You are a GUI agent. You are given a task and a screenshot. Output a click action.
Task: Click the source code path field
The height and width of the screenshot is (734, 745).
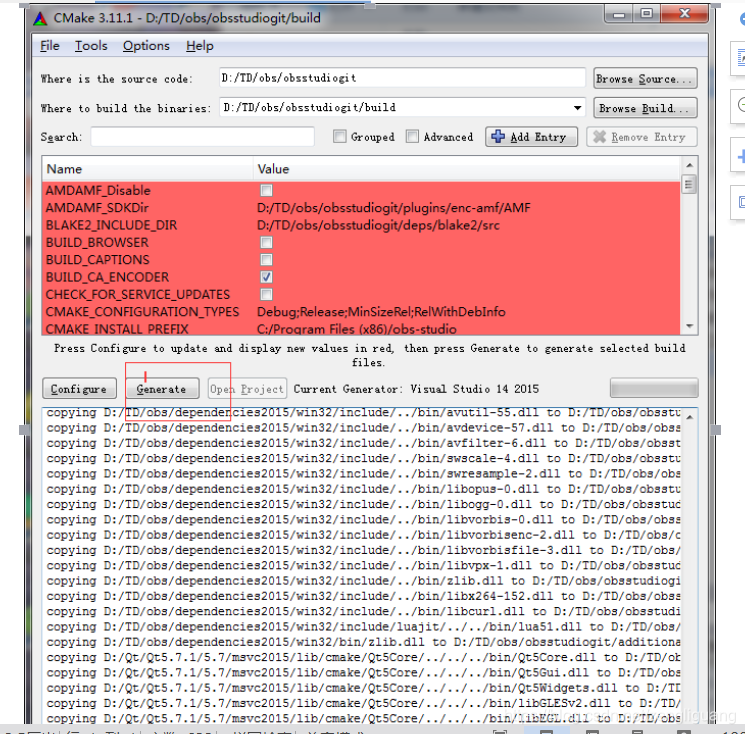click(x=402, y=78)
